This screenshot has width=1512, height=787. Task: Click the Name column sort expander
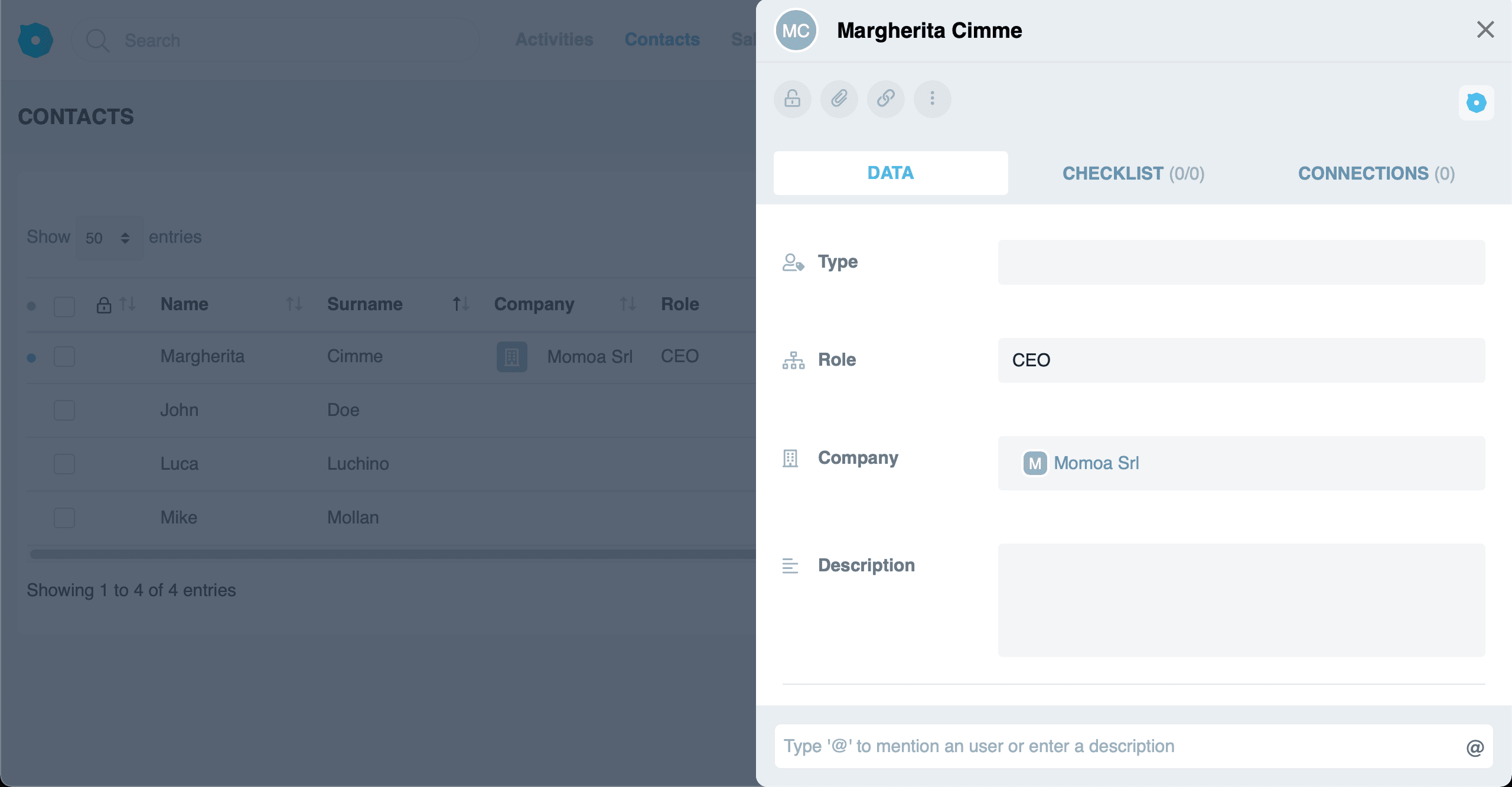tap(298, 304)
